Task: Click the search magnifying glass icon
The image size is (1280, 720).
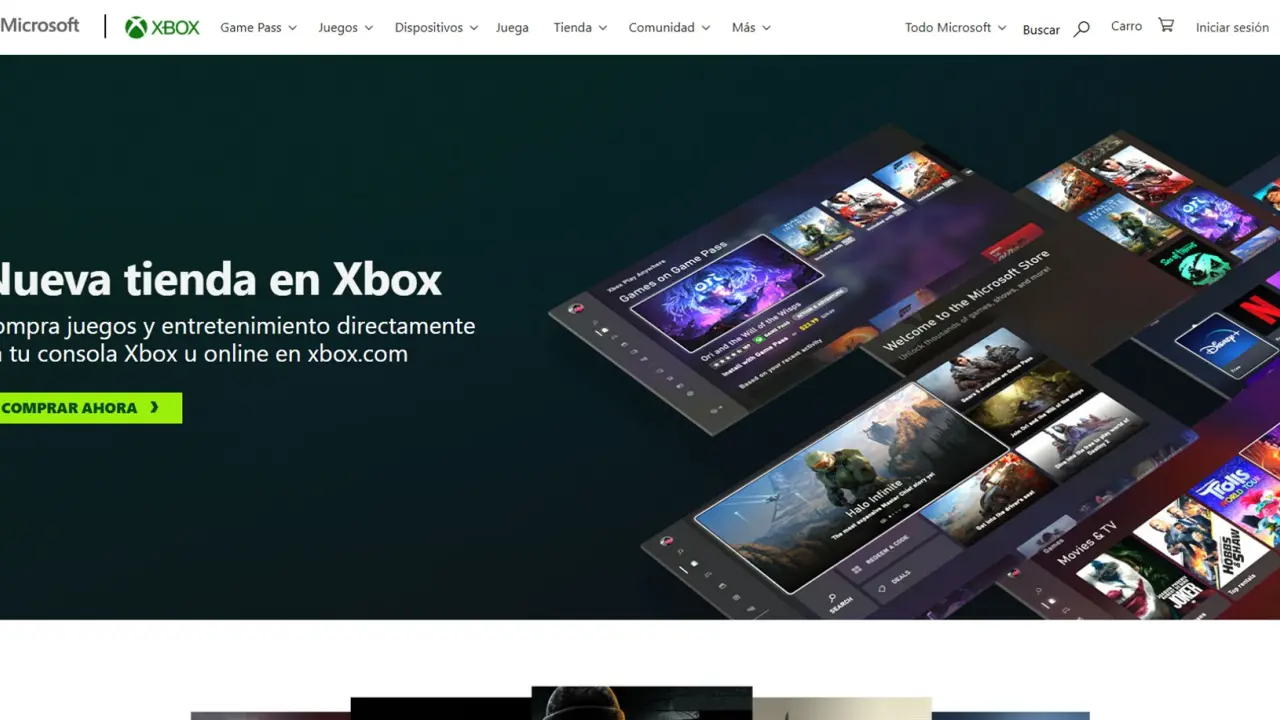Action: (x=1081, y=29)
